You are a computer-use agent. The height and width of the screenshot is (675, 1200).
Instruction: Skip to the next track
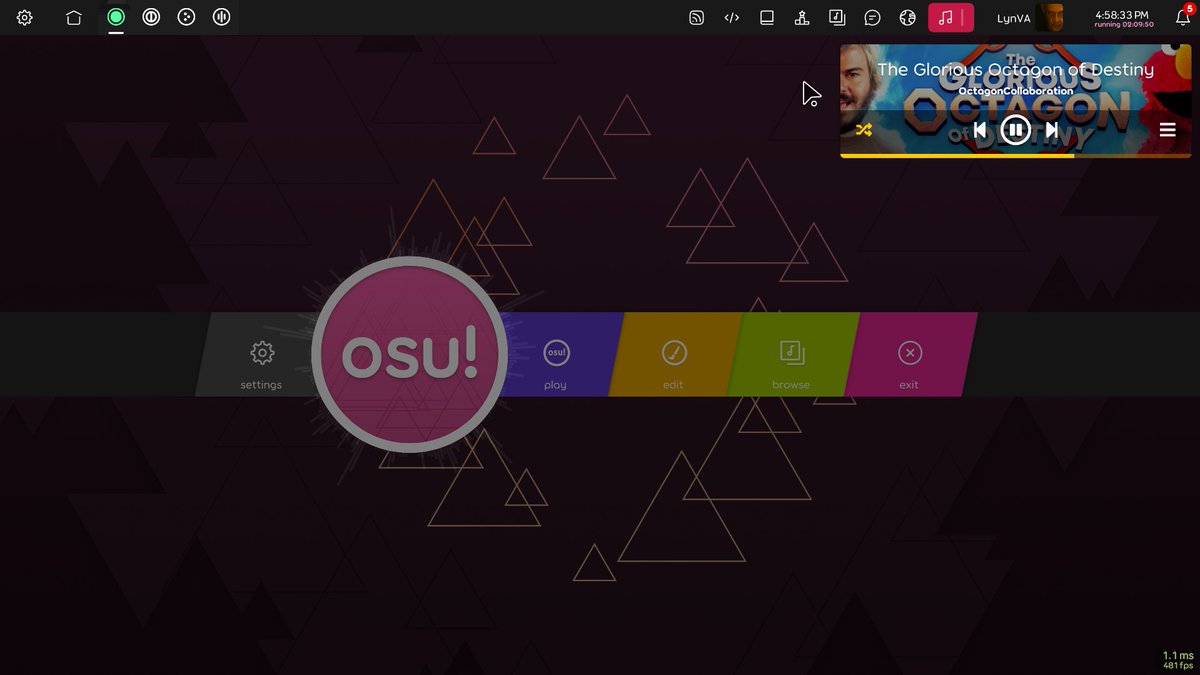click(1051, 130)
